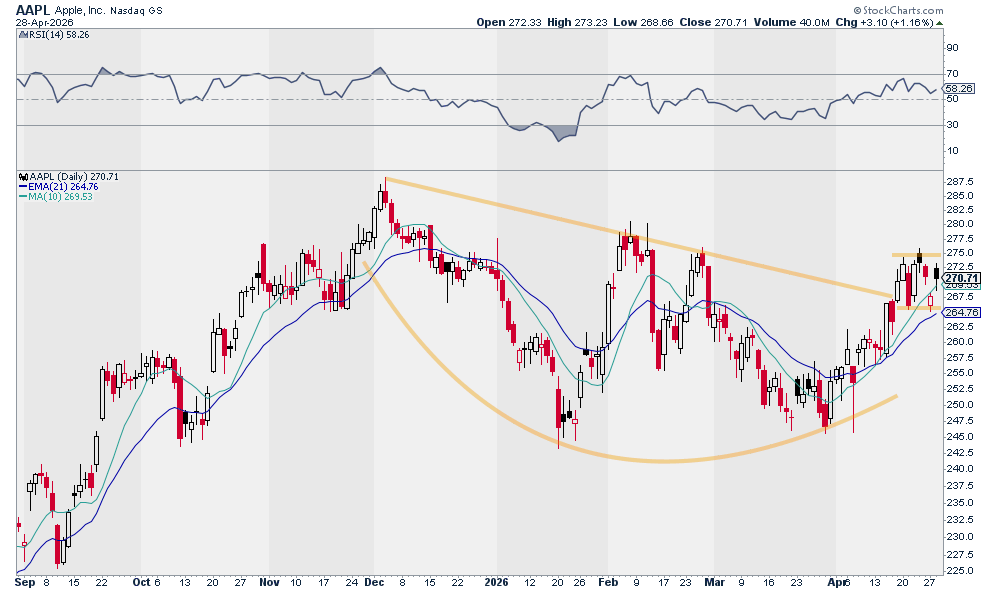Screen dimensions: 990x591
Task: Click the price axis label 260.0
Action: click(x=960, y=342)
